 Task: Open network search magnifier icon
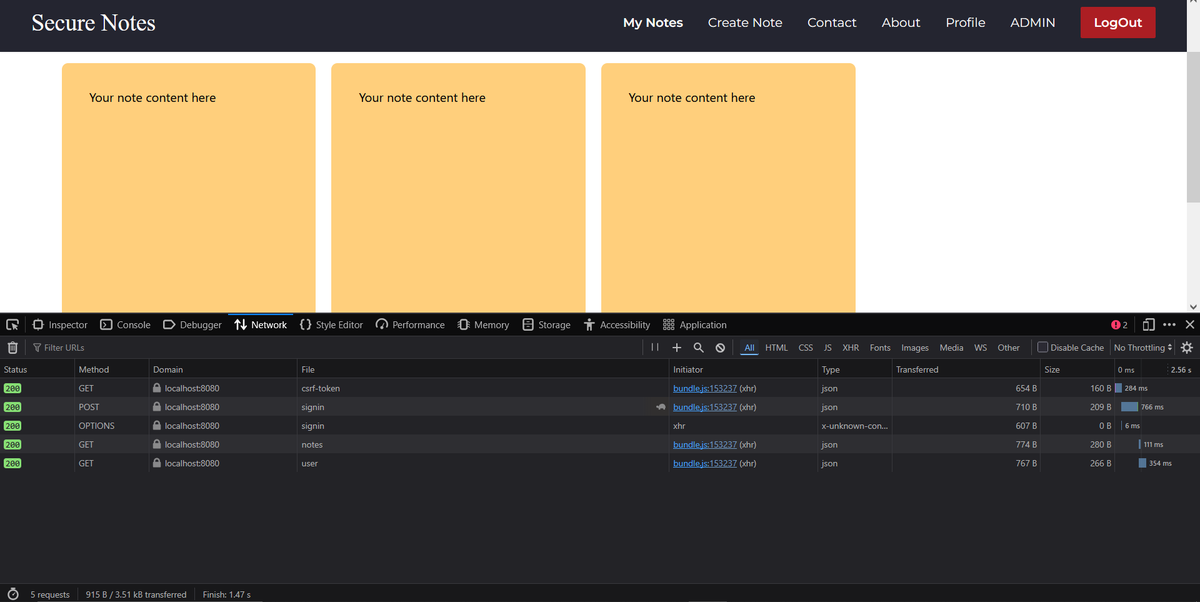coord(698,348)
